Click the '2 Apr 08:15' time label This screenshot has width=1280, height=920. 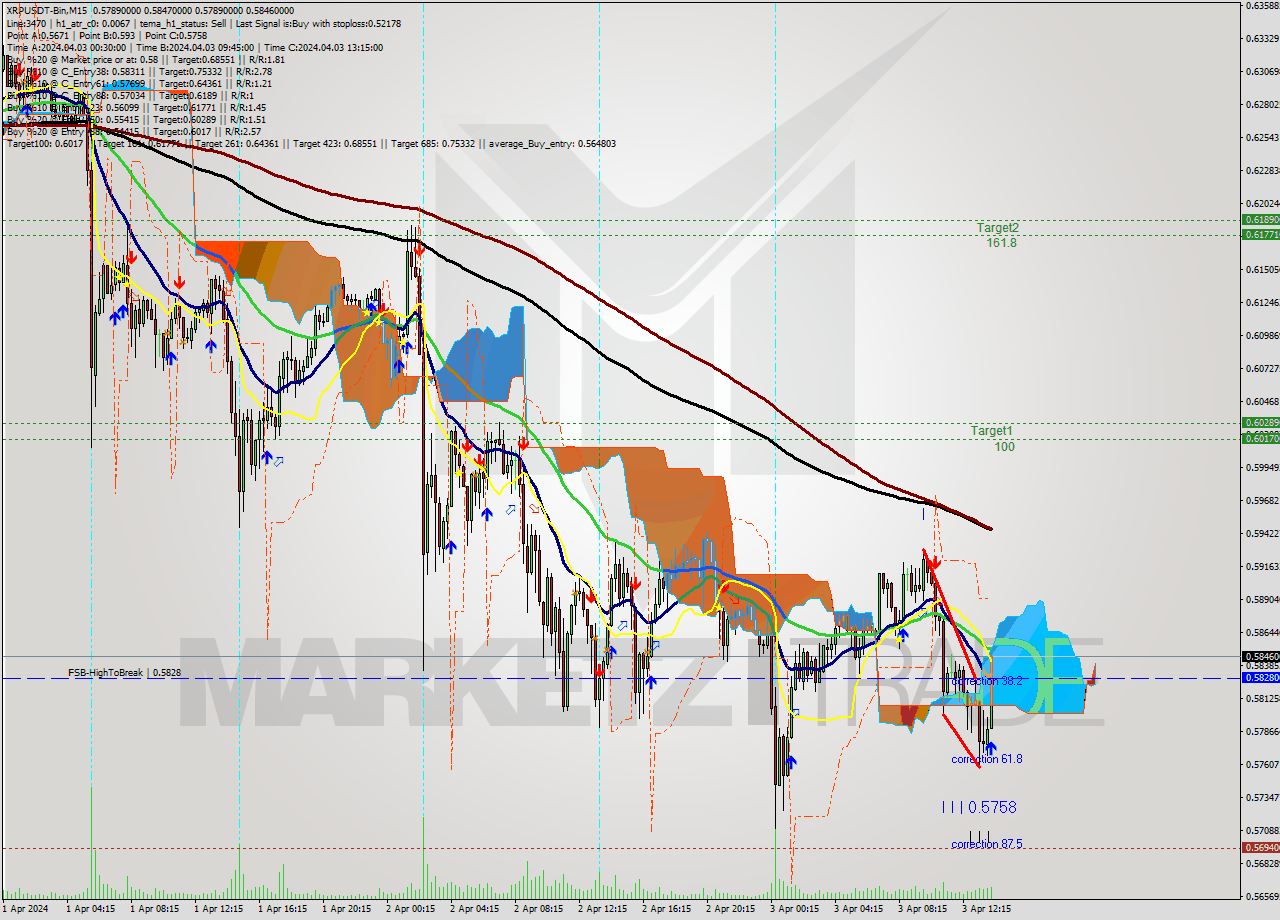541,909
